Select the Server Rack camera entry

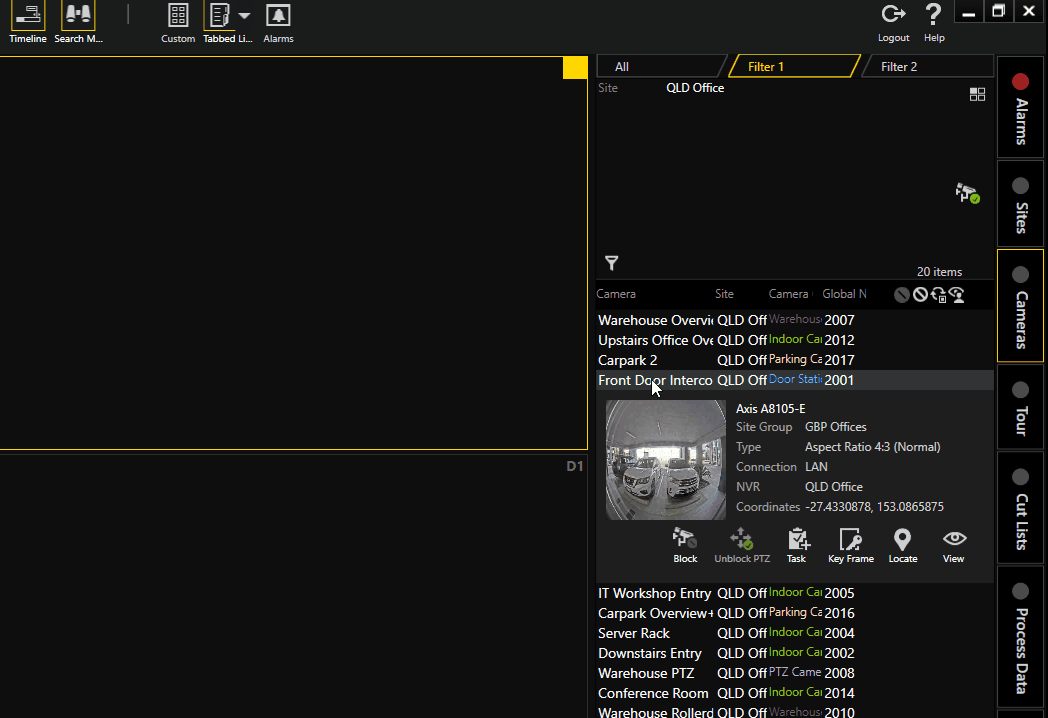tap(634, 633)
